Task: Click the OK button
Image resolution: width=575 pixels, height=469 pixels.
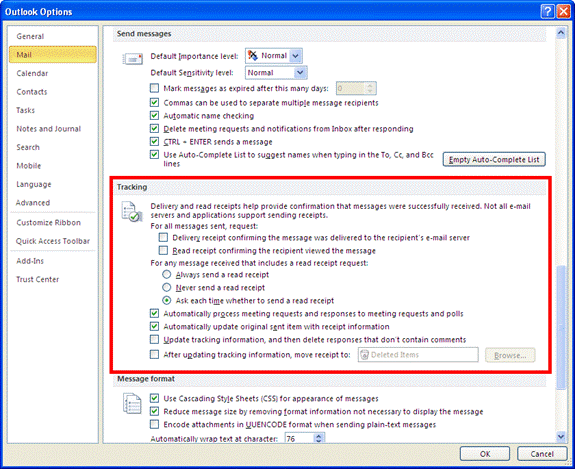Action: (x=485, y=454)
